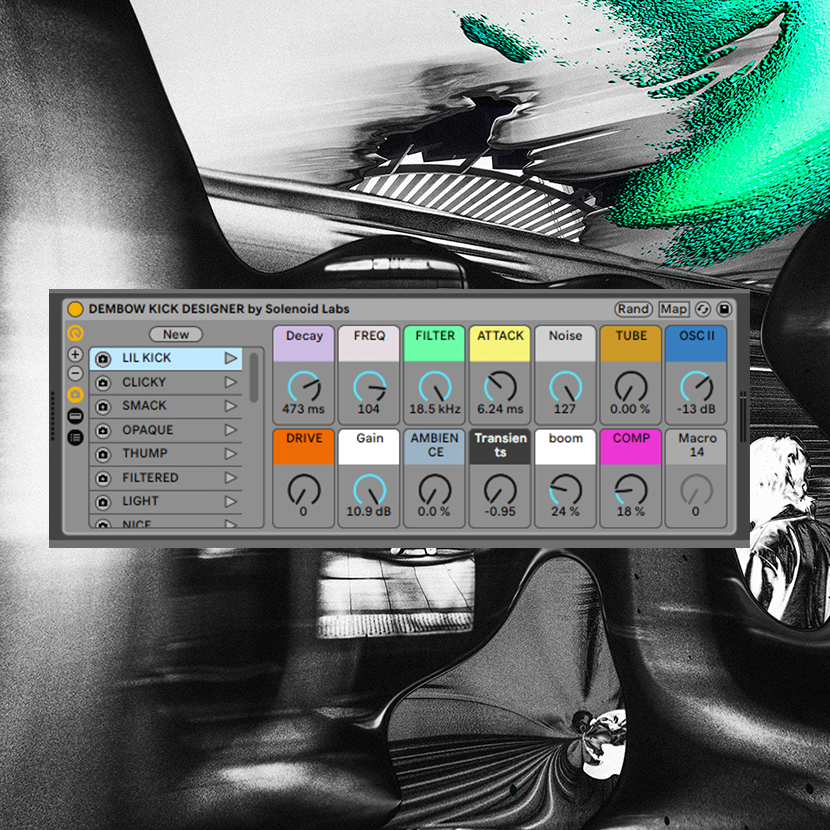The width and height of the screenshot is (830, 830).
Task: Click the camera icon beside SMACK
Action: pos(103,407)
